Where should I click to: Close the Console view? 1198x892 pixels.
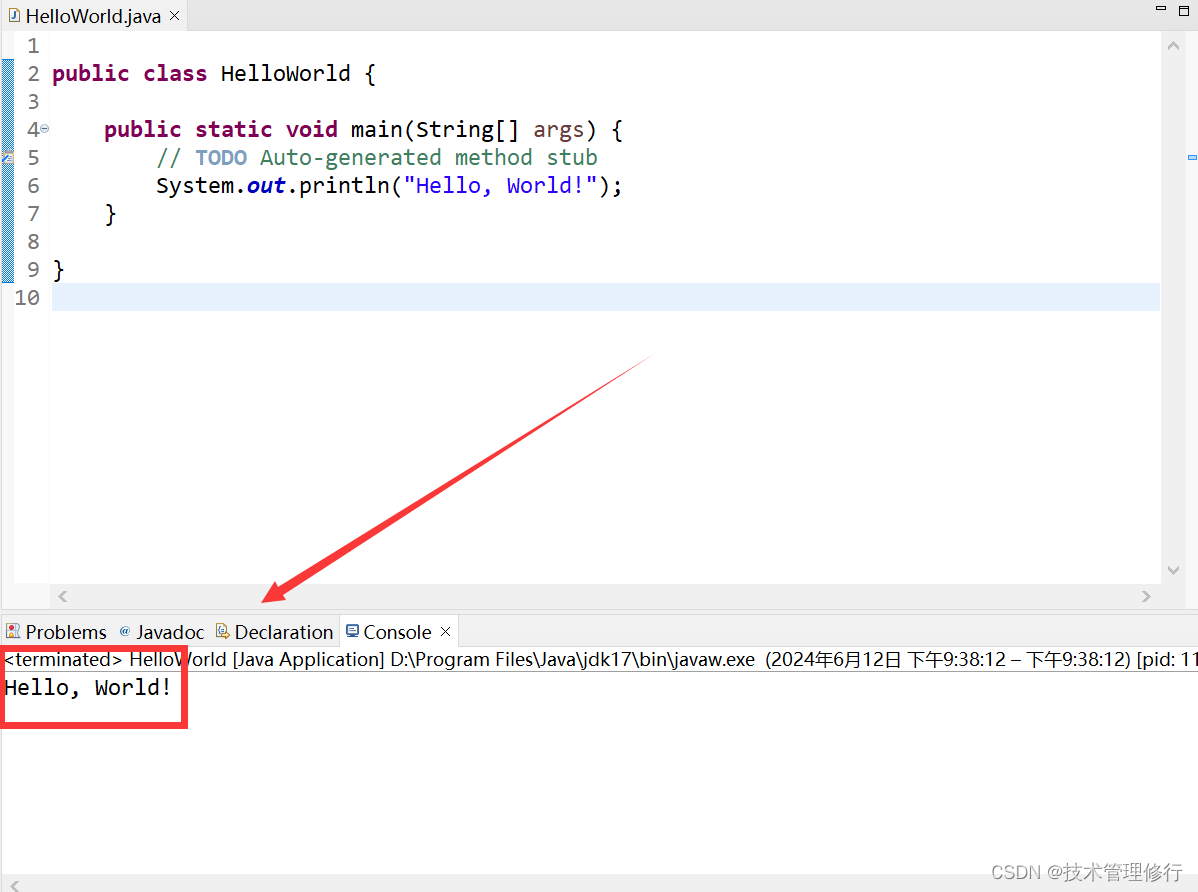coord(445,631)
